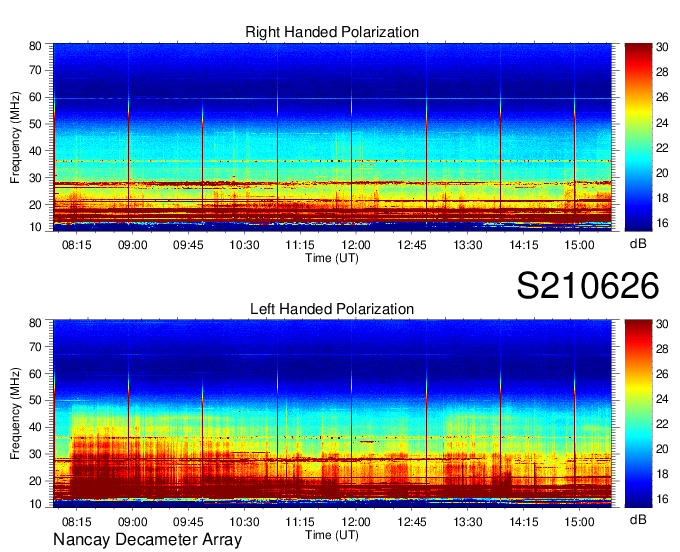Click the 18 dB value on Left Handed colorbar

[x=662, y=474]
